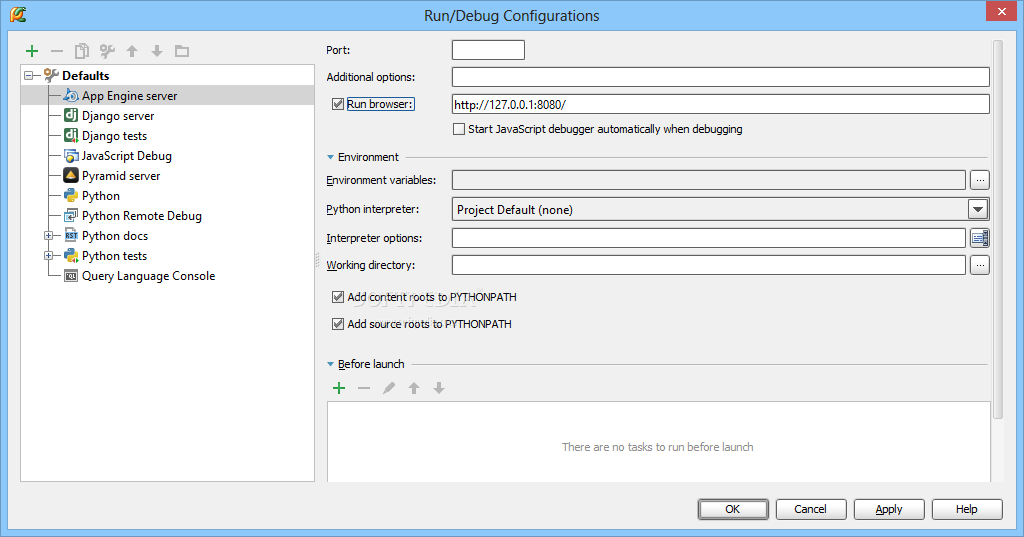Screen dimensions: 1024x537
Task: Select Python label in the tree
Action: pos(101,196)
